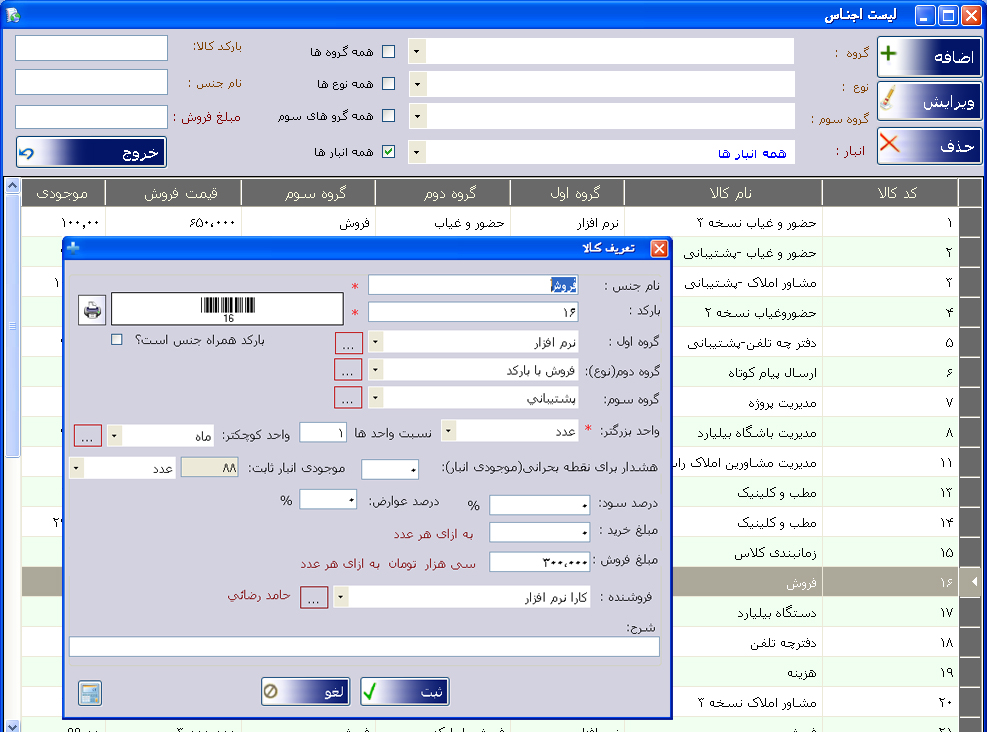Sort by قیمت فروش column header

pyautogui.click(x=173, y=193)
